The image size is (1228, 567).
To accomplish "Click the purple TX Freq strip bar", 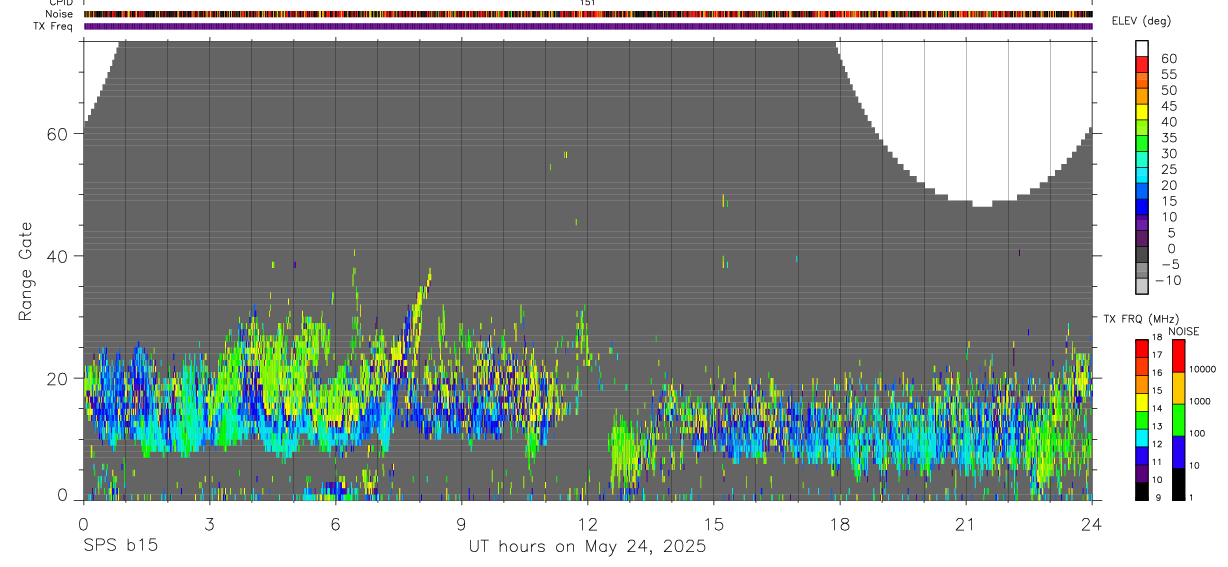I will [588, 26].
